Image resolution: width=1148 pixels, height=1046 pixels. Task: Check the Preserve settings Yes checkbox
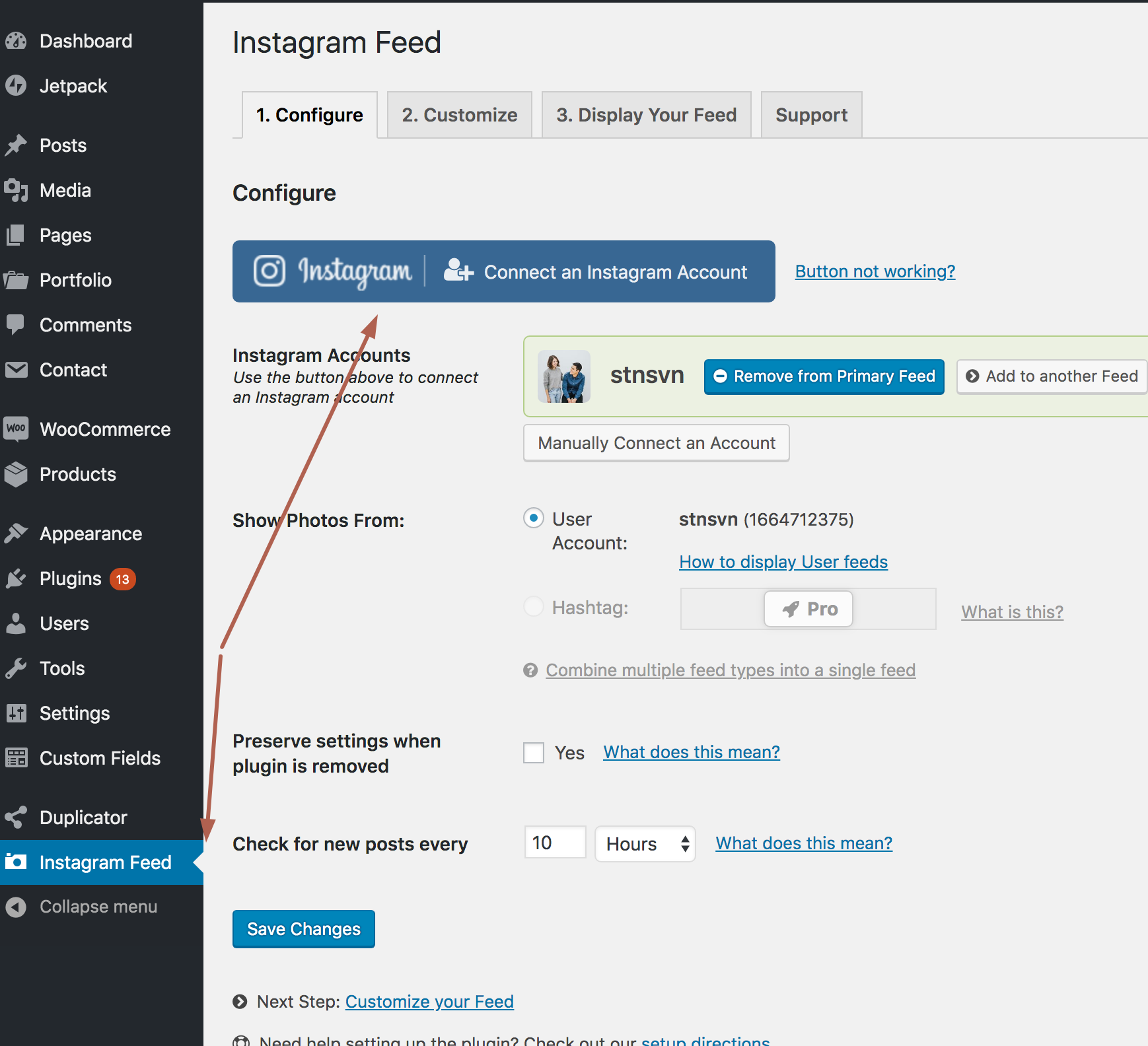coord(534,753)
